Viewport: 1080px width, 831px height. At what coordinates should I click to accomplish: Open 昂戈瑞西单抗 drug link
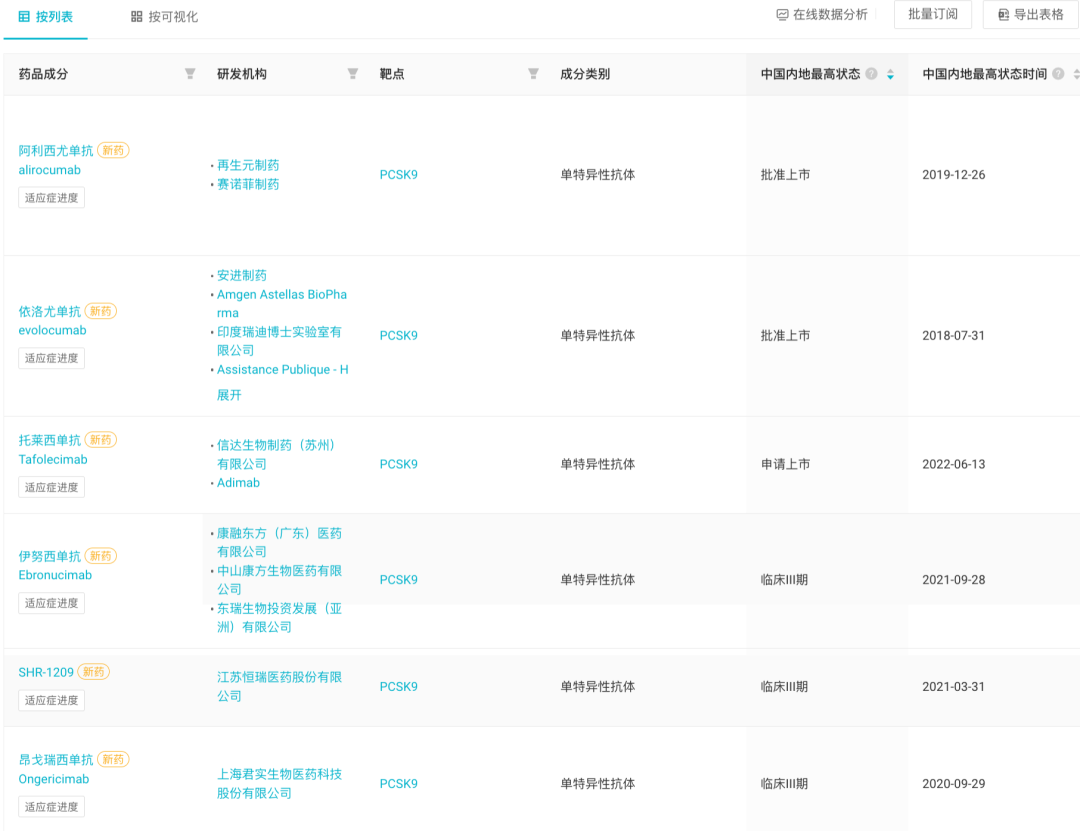point(56,759)
